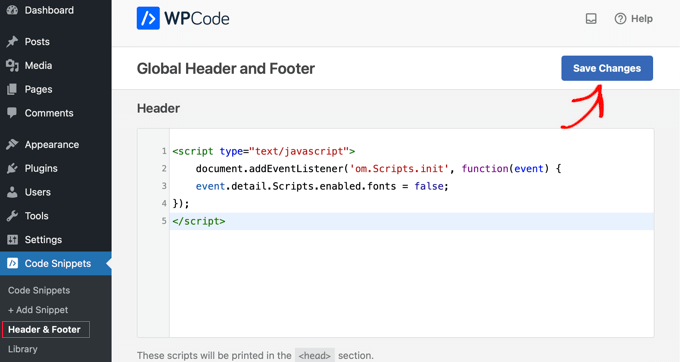Click inside the Header code editor blank area
Screen dimensions: 680x362
411,282
